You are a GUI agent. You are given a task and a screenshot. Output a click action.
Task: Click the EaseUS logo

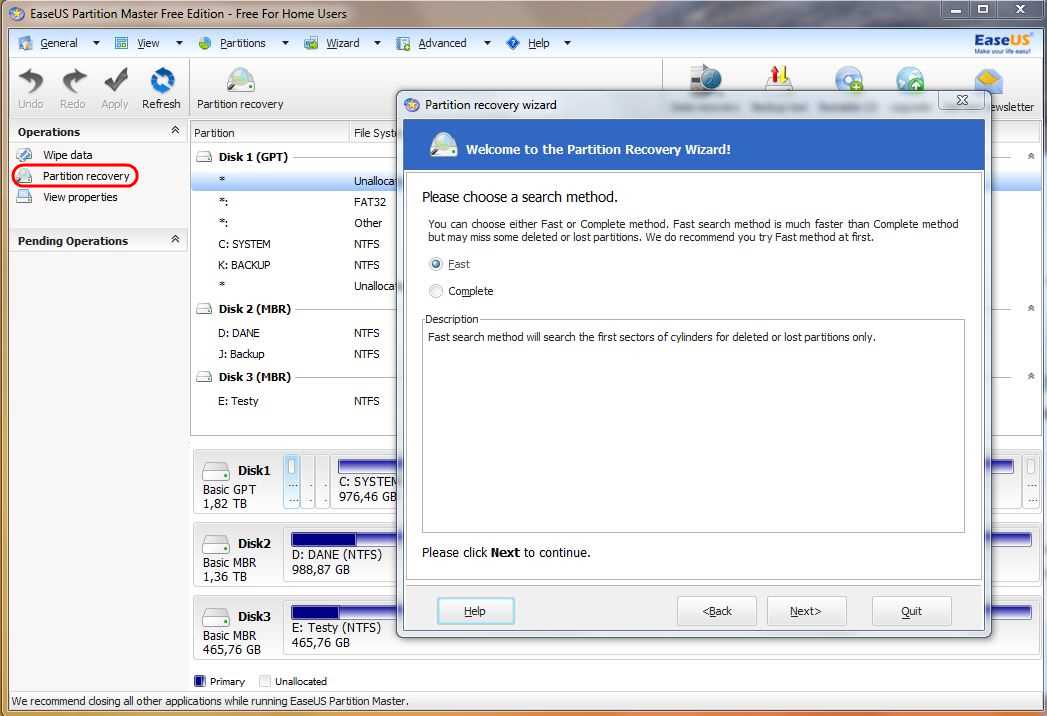pos(1002,43)
